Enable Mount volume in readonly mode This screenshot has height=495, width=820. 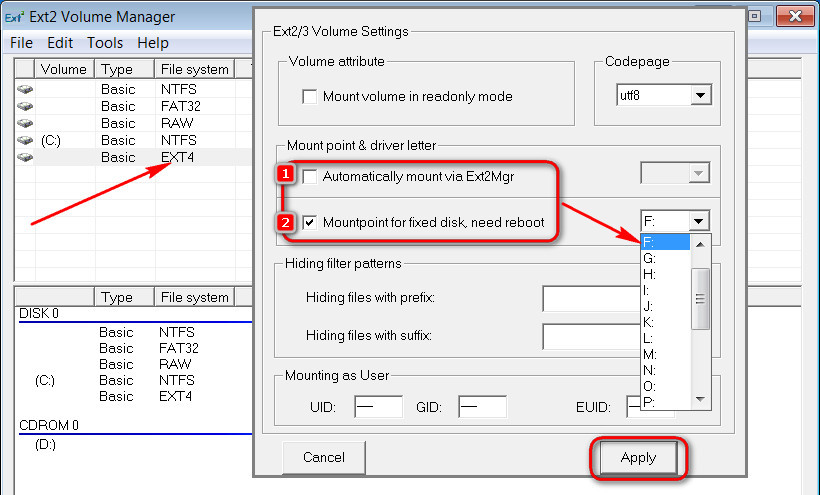310,97
